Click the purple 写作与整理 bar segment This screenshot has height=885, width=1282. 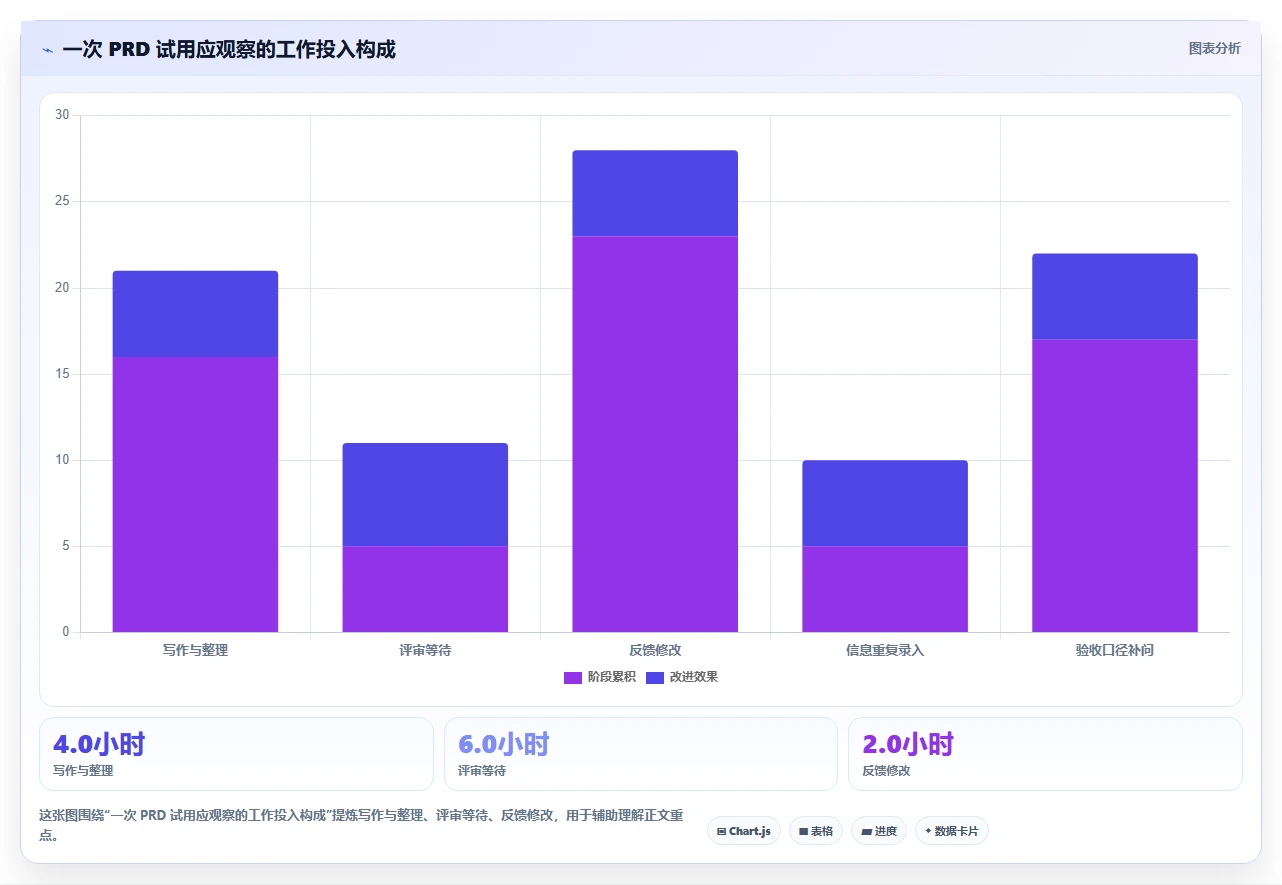[x=195, y=494]
